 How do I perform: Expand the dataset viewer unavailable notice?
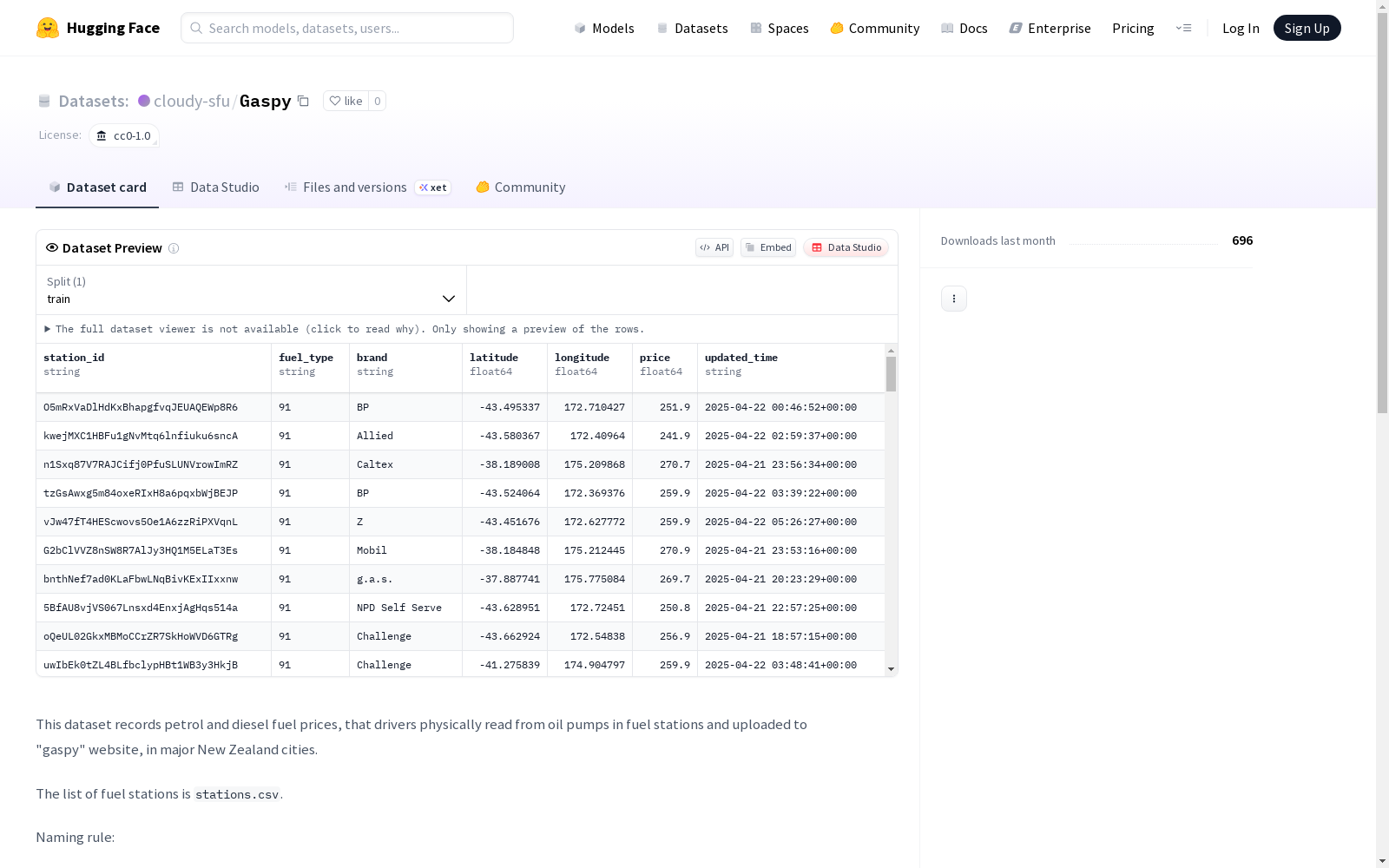[x=345, y=329]
